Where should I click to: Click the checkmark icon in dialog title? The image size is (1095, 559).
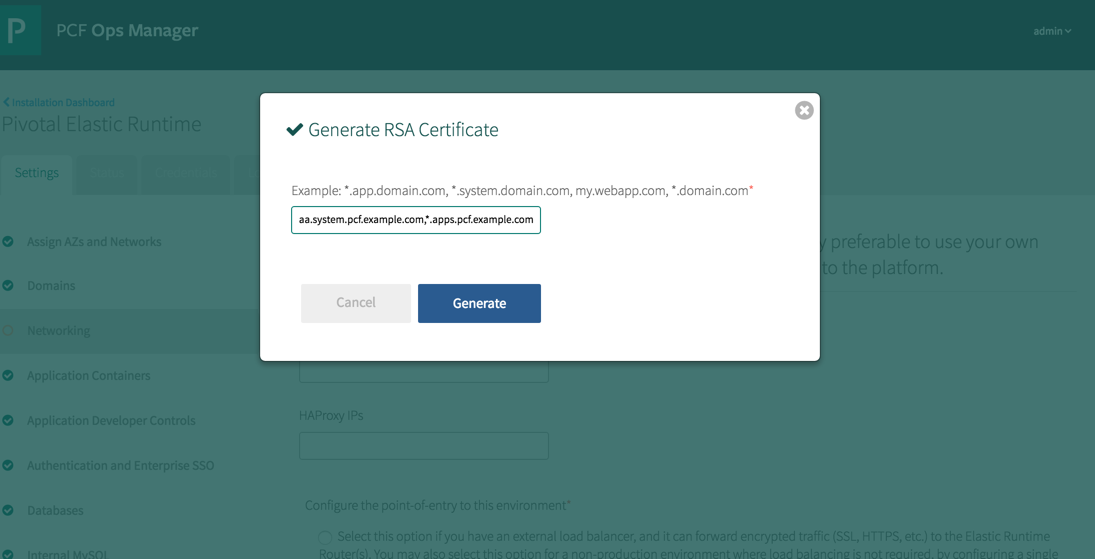[x=294, y=130]
